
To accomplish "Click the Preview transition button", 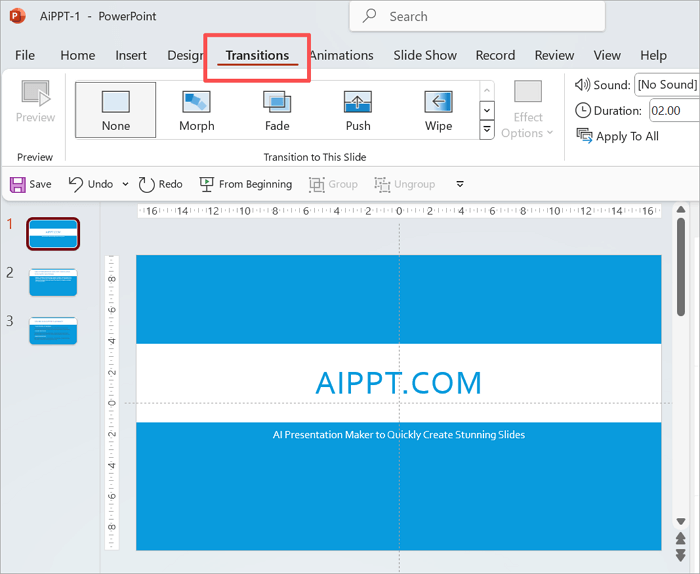I will pos(35,102).
